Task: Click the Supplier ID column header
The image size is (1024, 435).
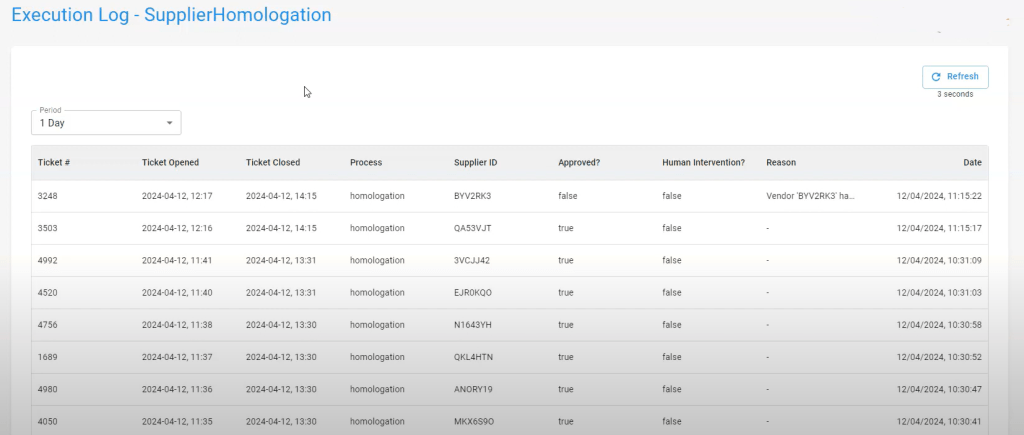Action: tap(475, 162)
